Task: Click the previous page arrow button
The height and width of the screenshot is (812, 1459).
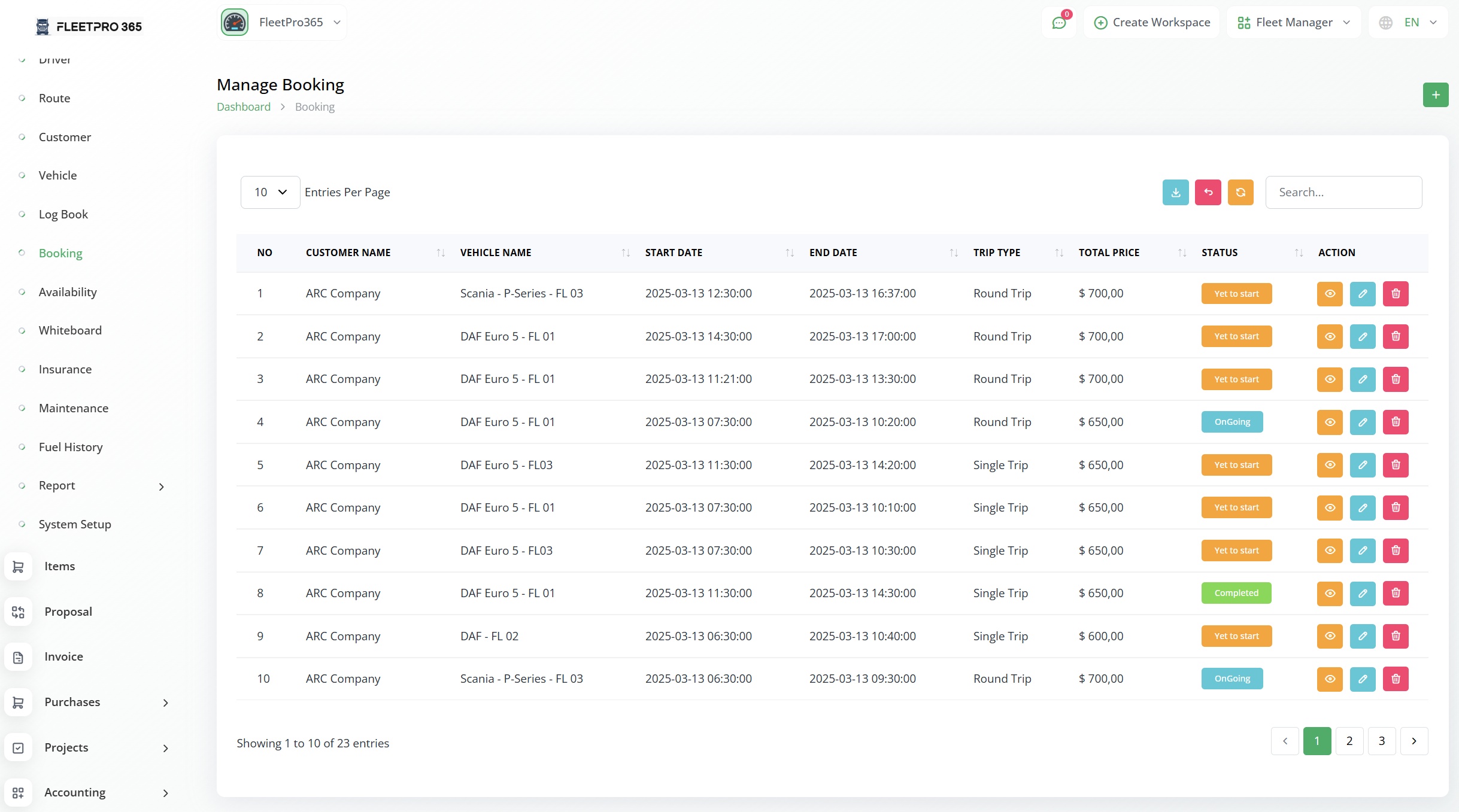Action: tap(1284, 741)
